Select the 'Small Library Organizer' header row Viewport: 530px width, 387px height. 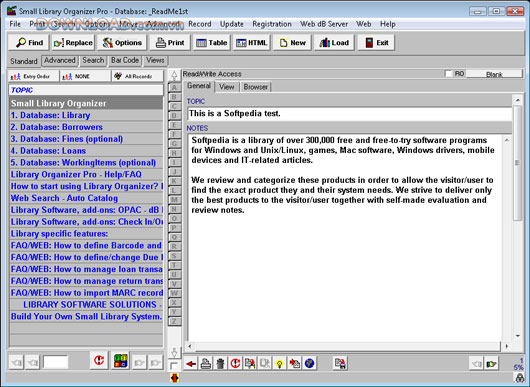(x=86, y=103)
